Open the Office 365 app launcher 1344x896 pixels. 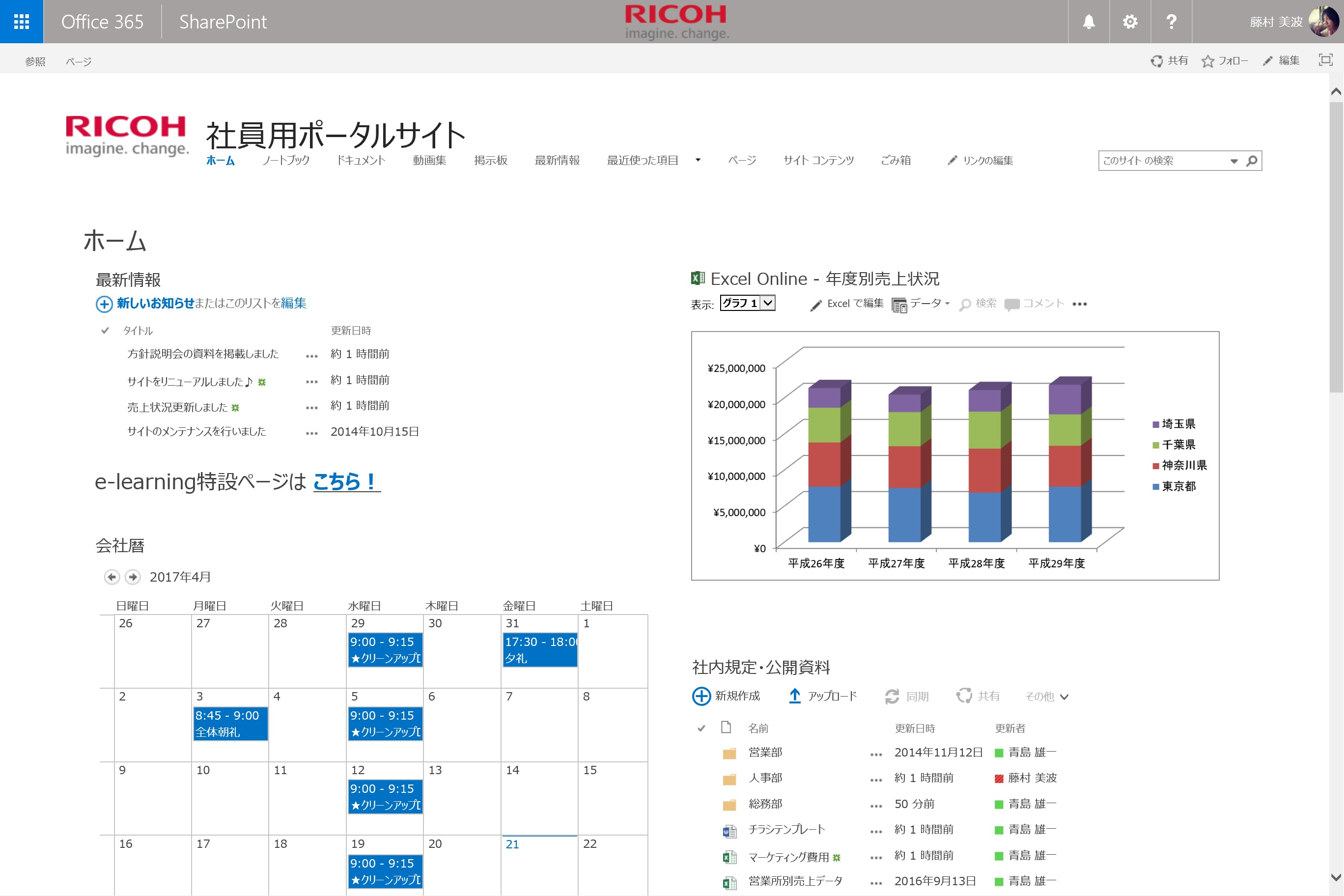click(x=21, y=22)
